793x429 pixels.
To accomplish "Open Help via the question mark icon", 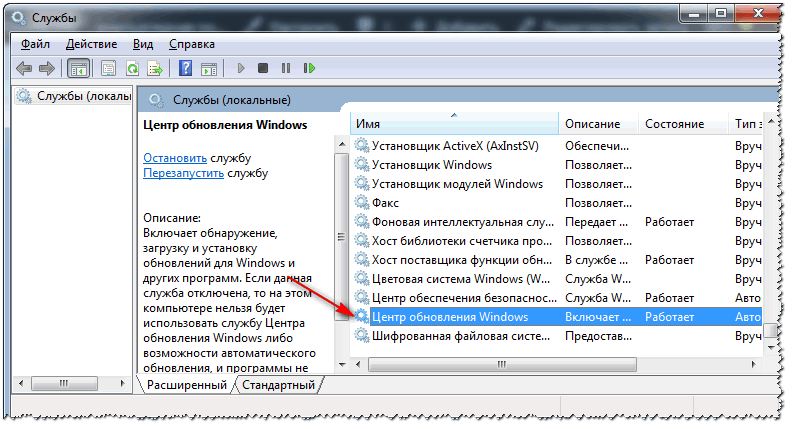I will point(186,68).
